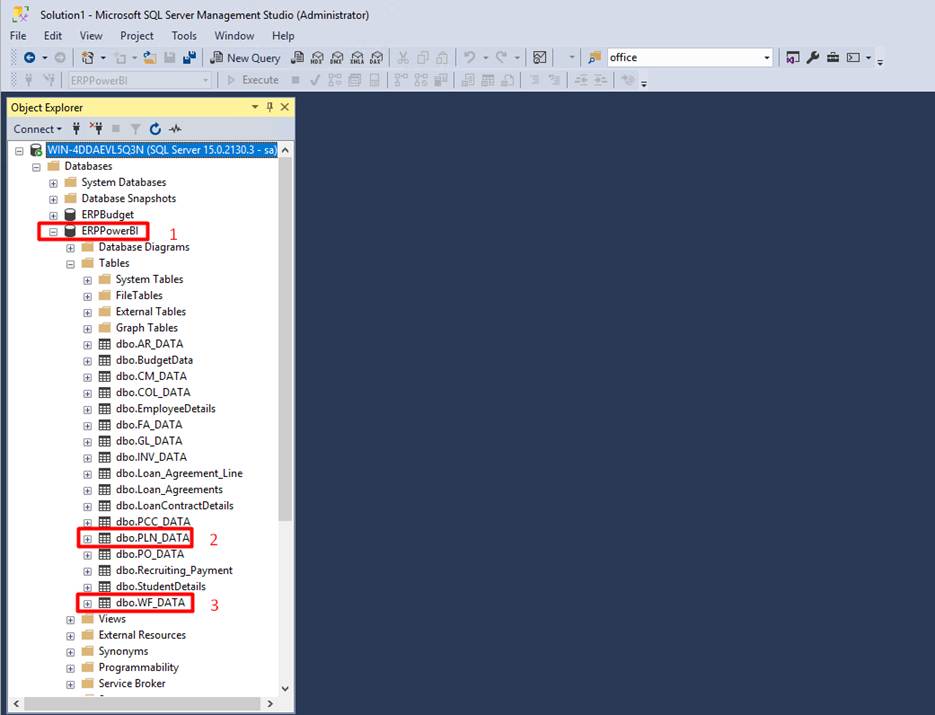Click the Filter funnel icon in Object Explorer
This screenshot has width=935, height=715.
point(136,129)
